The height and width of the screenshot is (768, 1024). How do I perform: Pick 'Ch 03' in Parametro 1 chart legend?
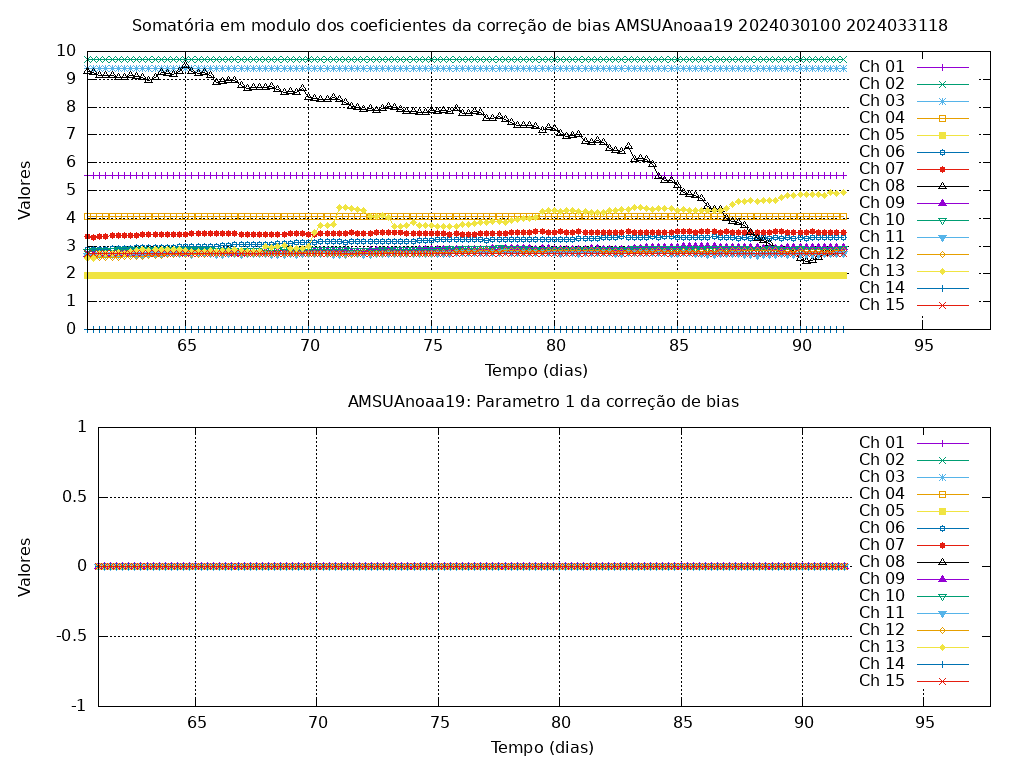click(882, 477)
